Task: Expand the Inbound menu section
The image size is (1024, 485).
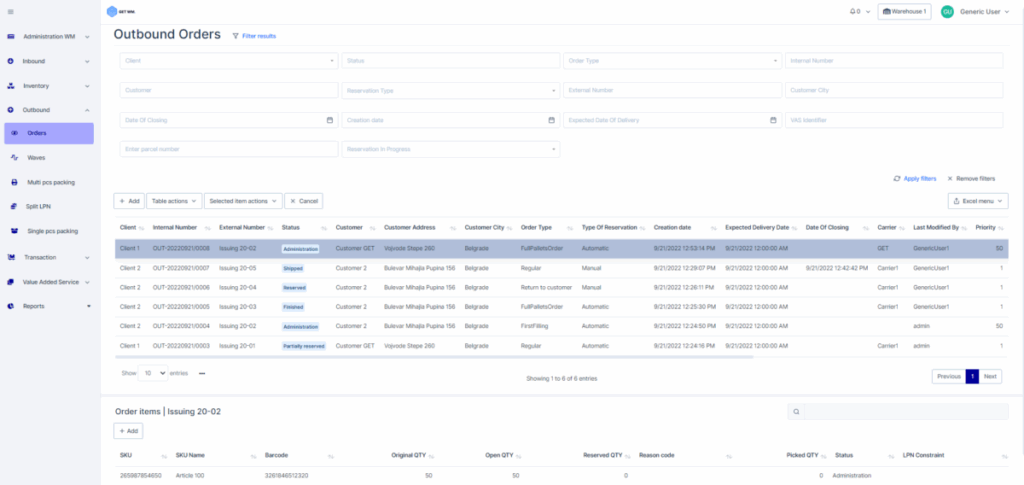Action: [88, 61]
